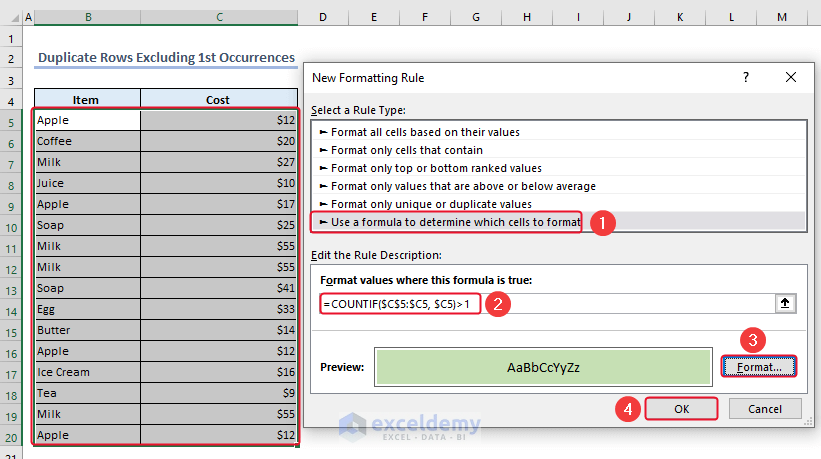
Task: Close the New Formatting Rule dialog
Action: point(791,77)
